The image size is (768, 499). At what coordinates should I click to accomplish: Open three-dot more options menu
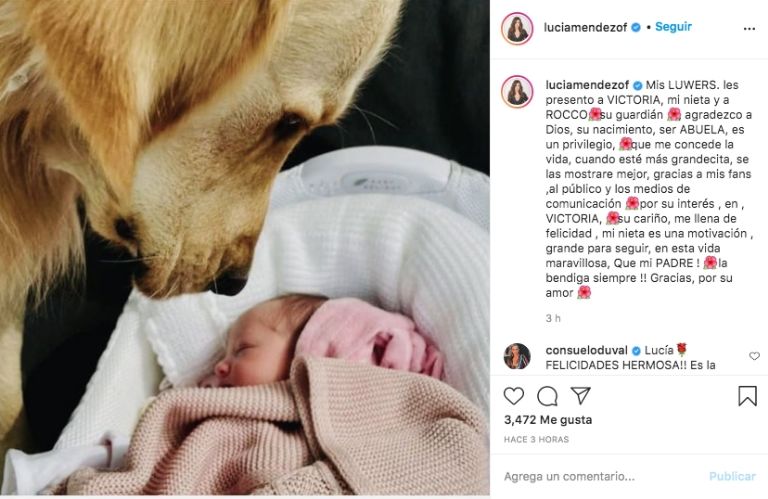(749, 29)
